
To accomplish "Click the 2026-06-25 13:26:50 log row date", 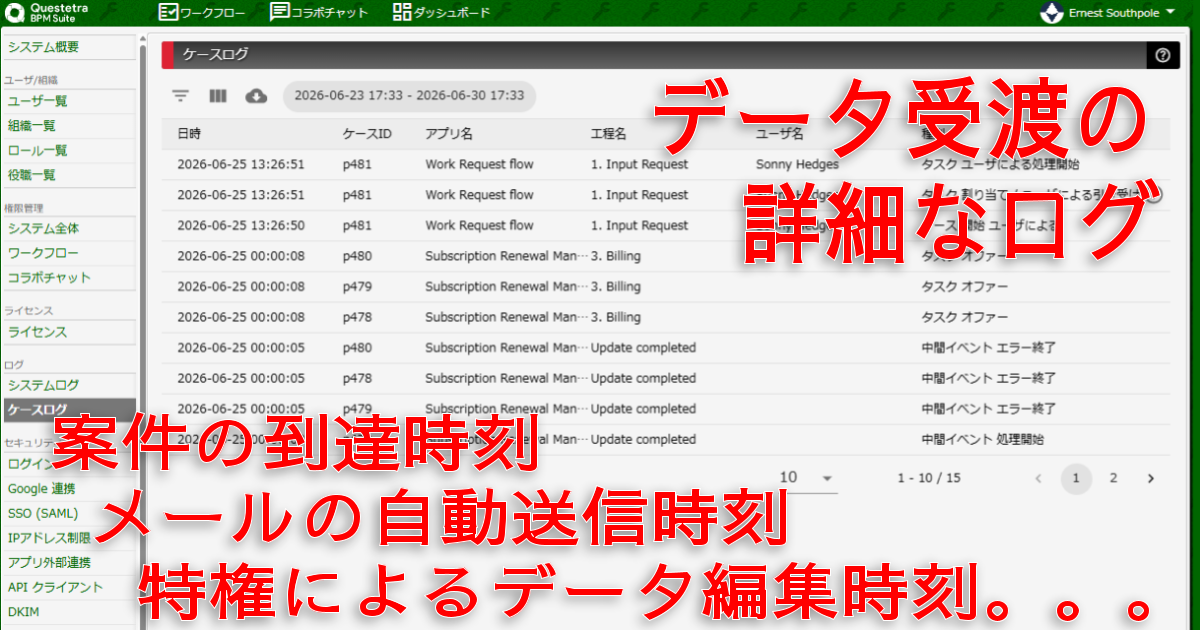I will (x=241, y=225).
